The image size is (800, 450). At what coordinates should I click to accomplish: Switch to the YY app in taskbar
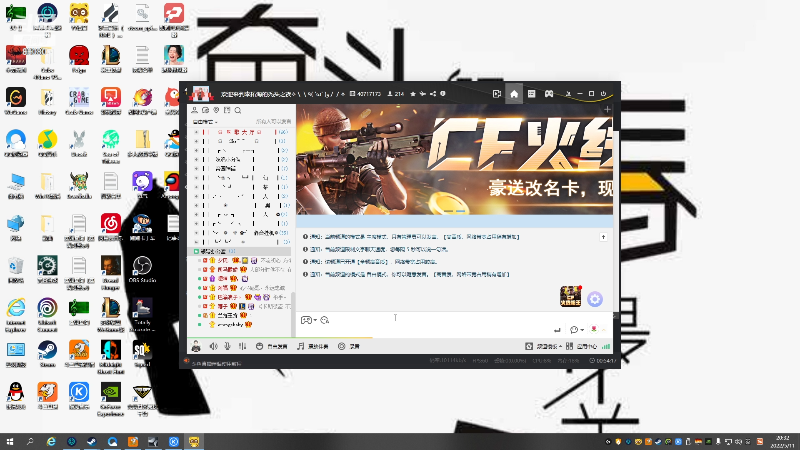194,441
